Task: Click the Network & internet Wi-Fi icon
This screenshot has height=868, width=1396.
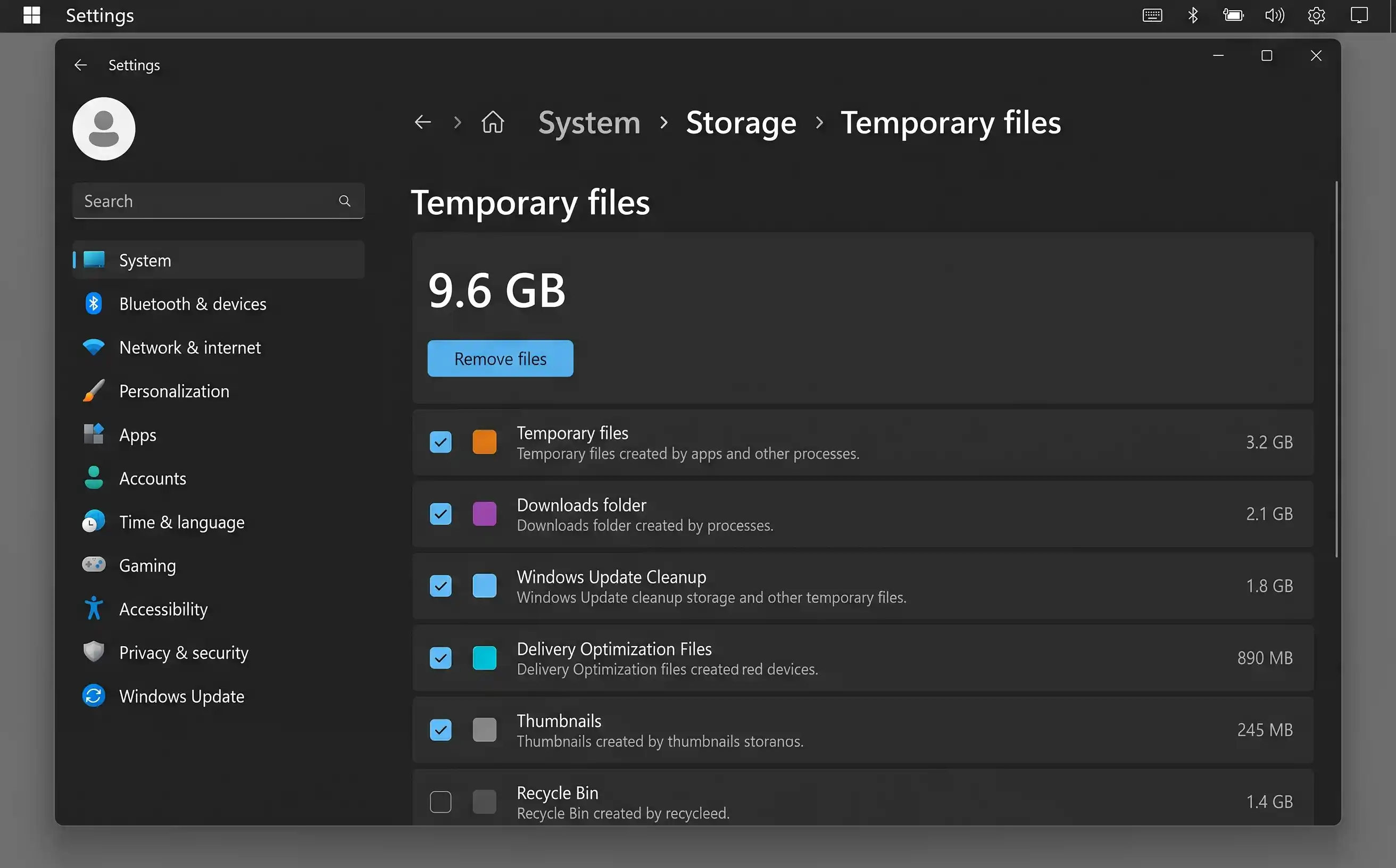Action: pyautogui.click(x=94, y=347)
